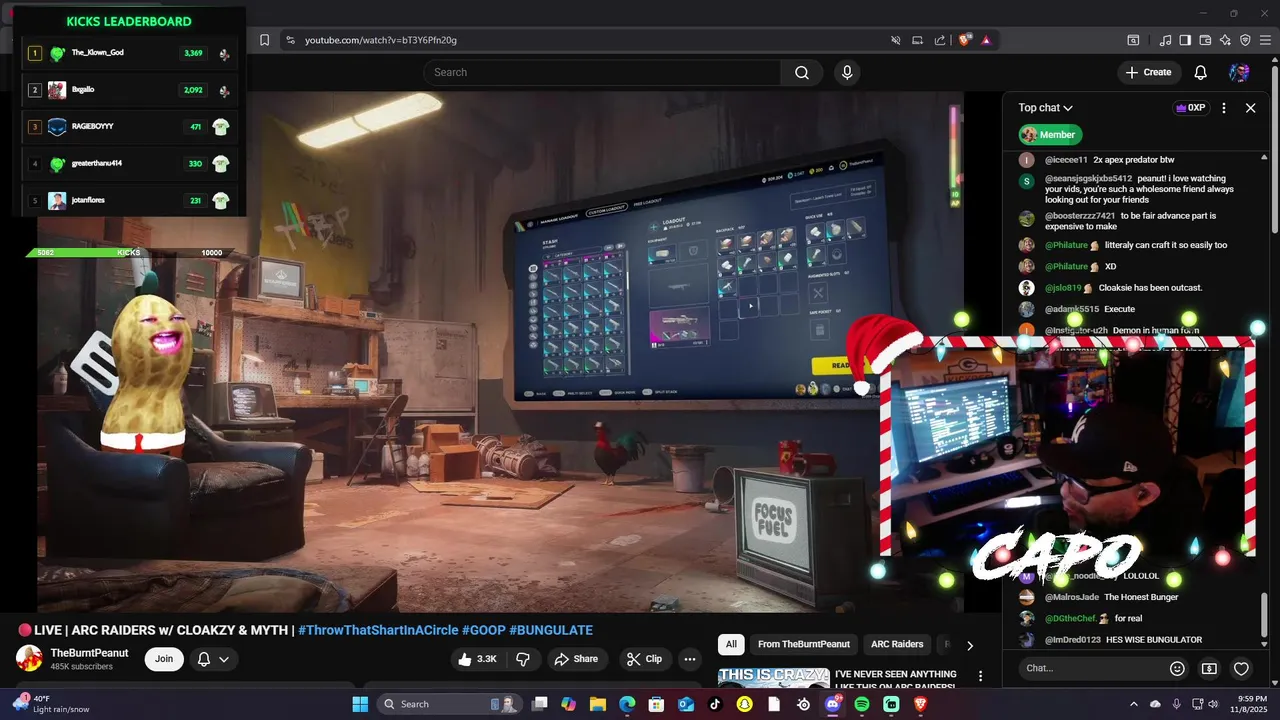The width and height of the screenshot is (1280, 720).
Task: Open Super Chat dollar icon
Action: 1209,668
